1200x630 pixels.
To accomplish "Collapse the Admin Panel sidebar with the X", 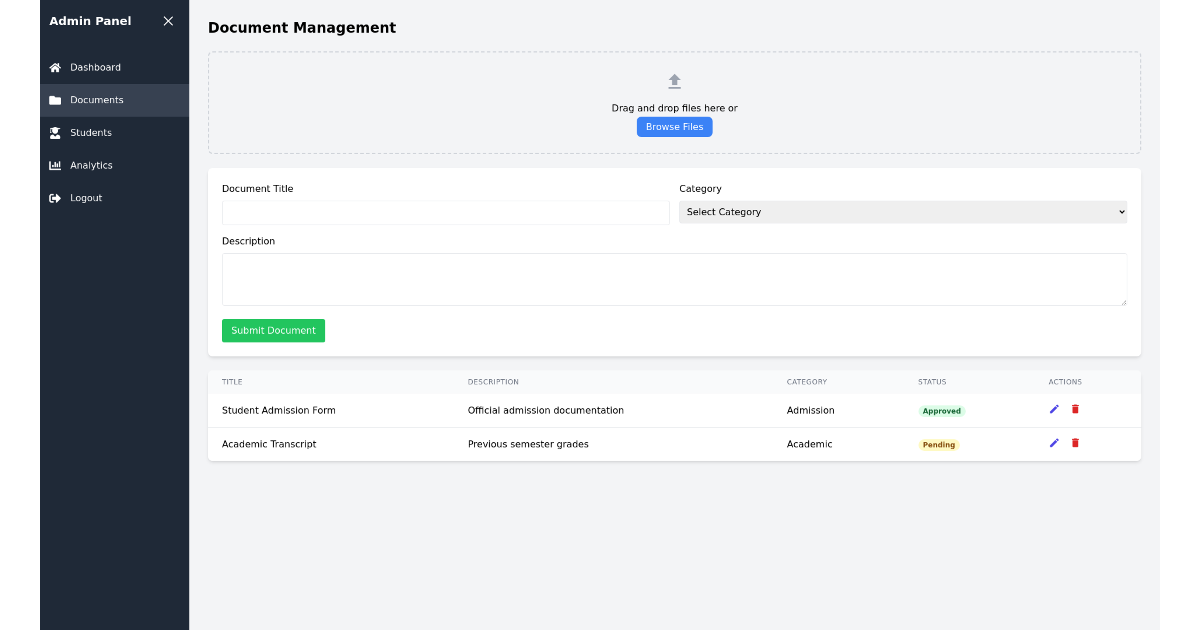I will click(x=168, y=20).
